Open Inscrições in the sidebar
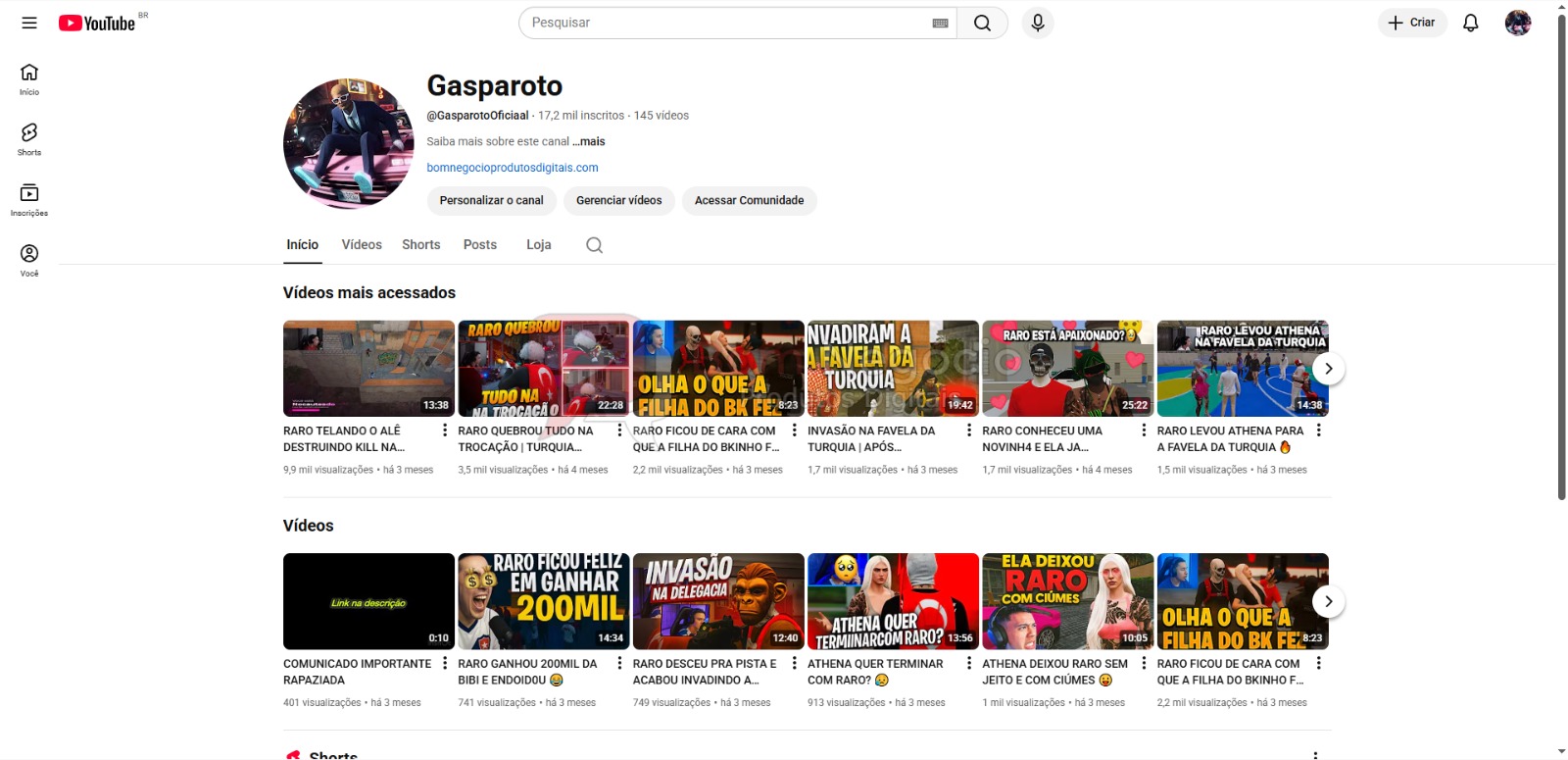 coord(29,199)
